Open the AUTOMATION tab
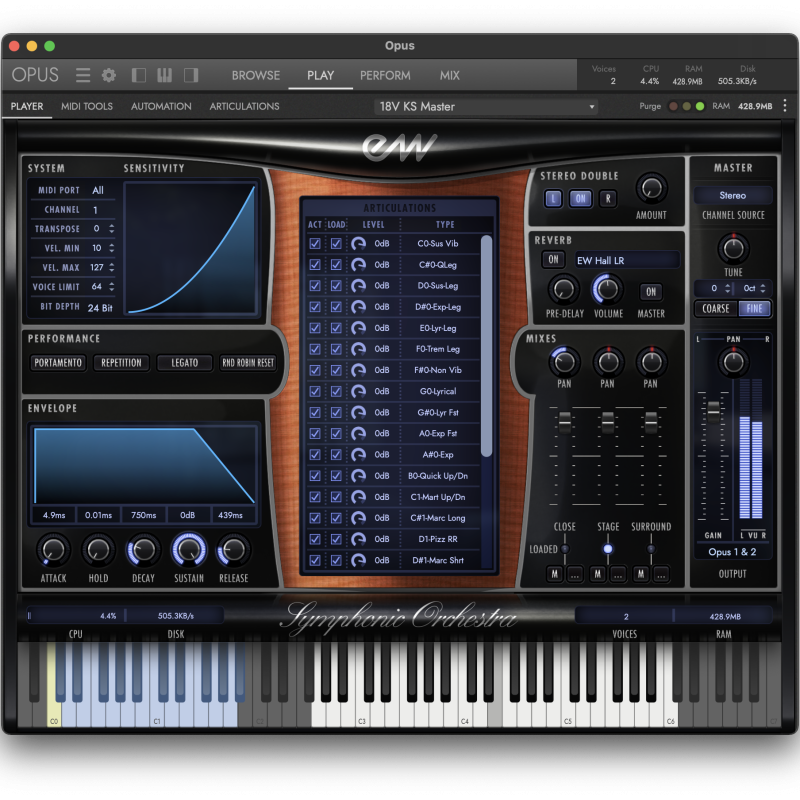 [161, 106]
